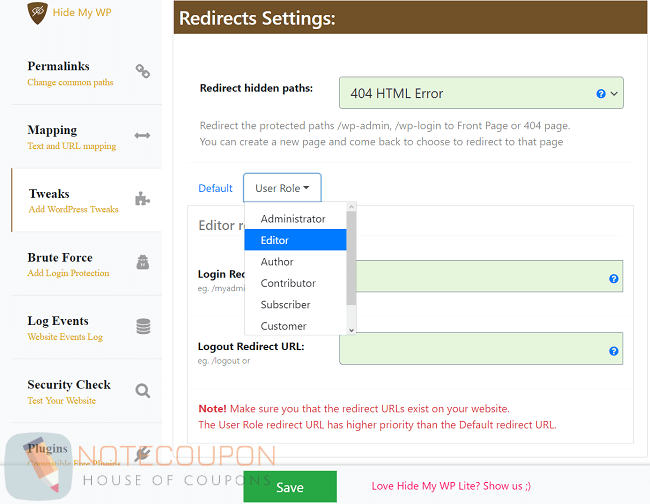Open the Redirect hidden paths dropdown

pyautogui.click(x=481, y=93)
